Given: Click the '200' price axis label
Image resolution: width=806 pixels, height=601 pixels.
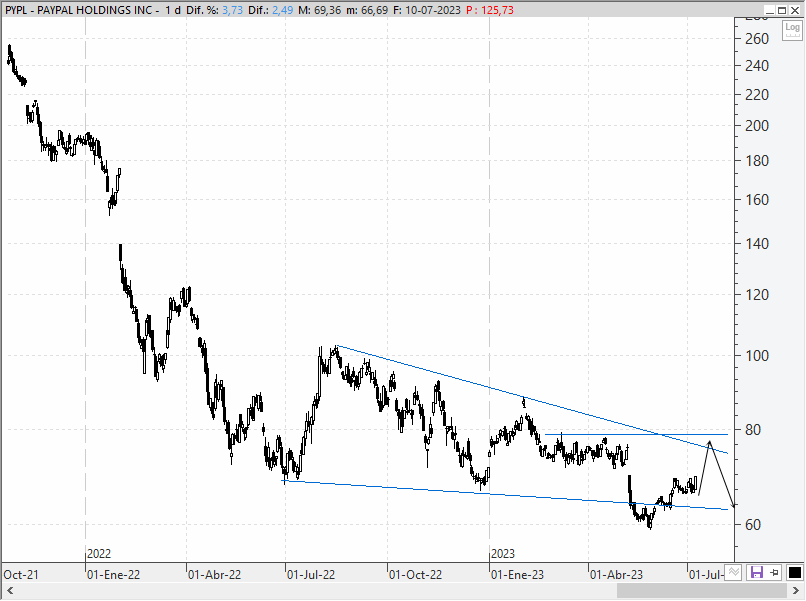Looking at the screenshot, I should point(757,125).
